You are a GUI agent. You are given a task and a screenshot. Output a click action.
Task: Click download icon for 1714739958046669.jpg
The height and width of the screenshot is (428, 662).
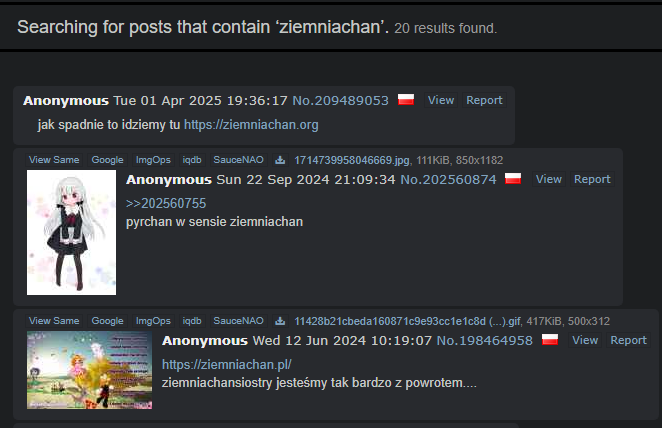(280, 160)
